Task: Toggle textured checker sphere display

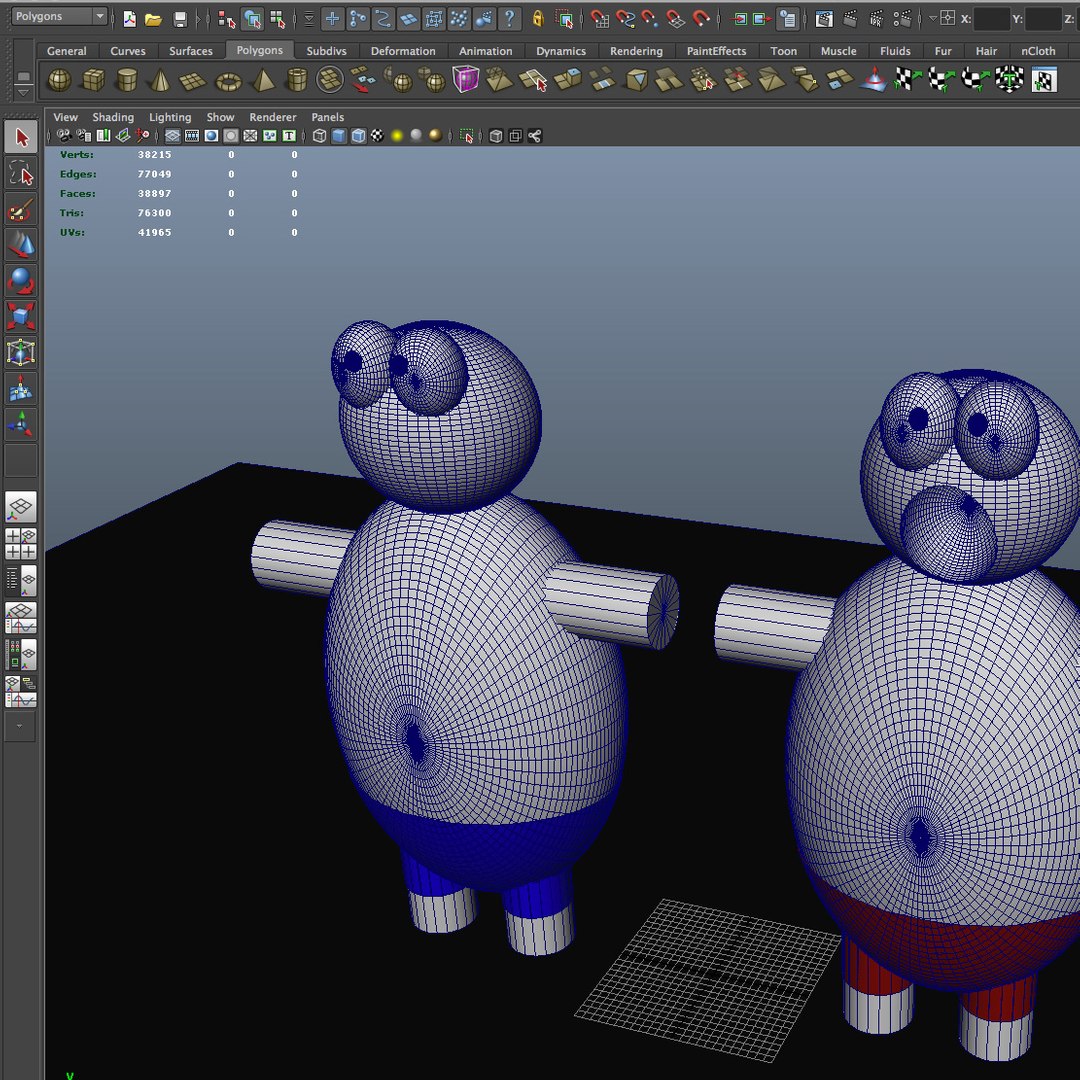Action: (377, 136)
